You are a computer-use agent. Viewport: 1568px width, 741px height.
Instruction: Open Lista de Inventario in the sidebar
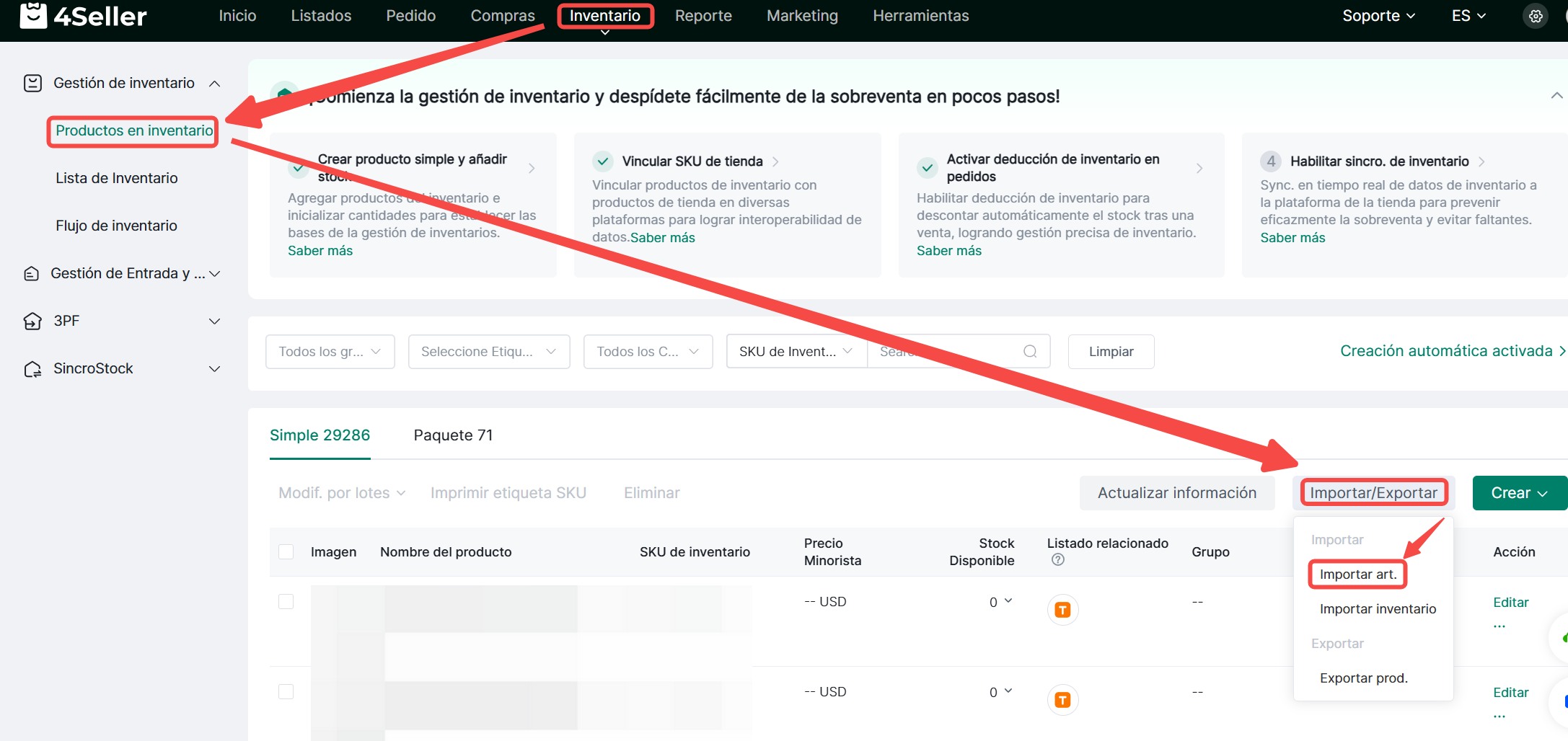pyautogui.click(x=117, y=178)
